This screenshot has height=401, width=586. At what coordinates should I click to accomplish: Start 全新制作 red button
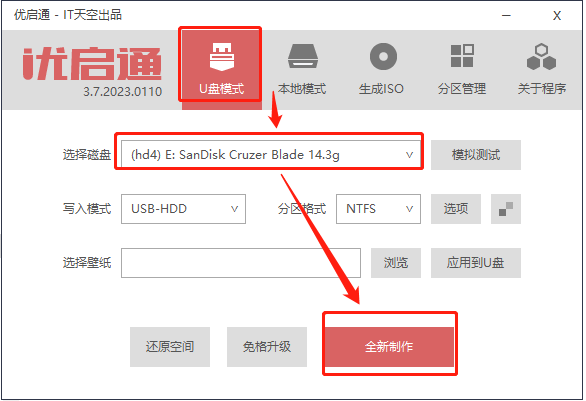(x=389, y=347)
